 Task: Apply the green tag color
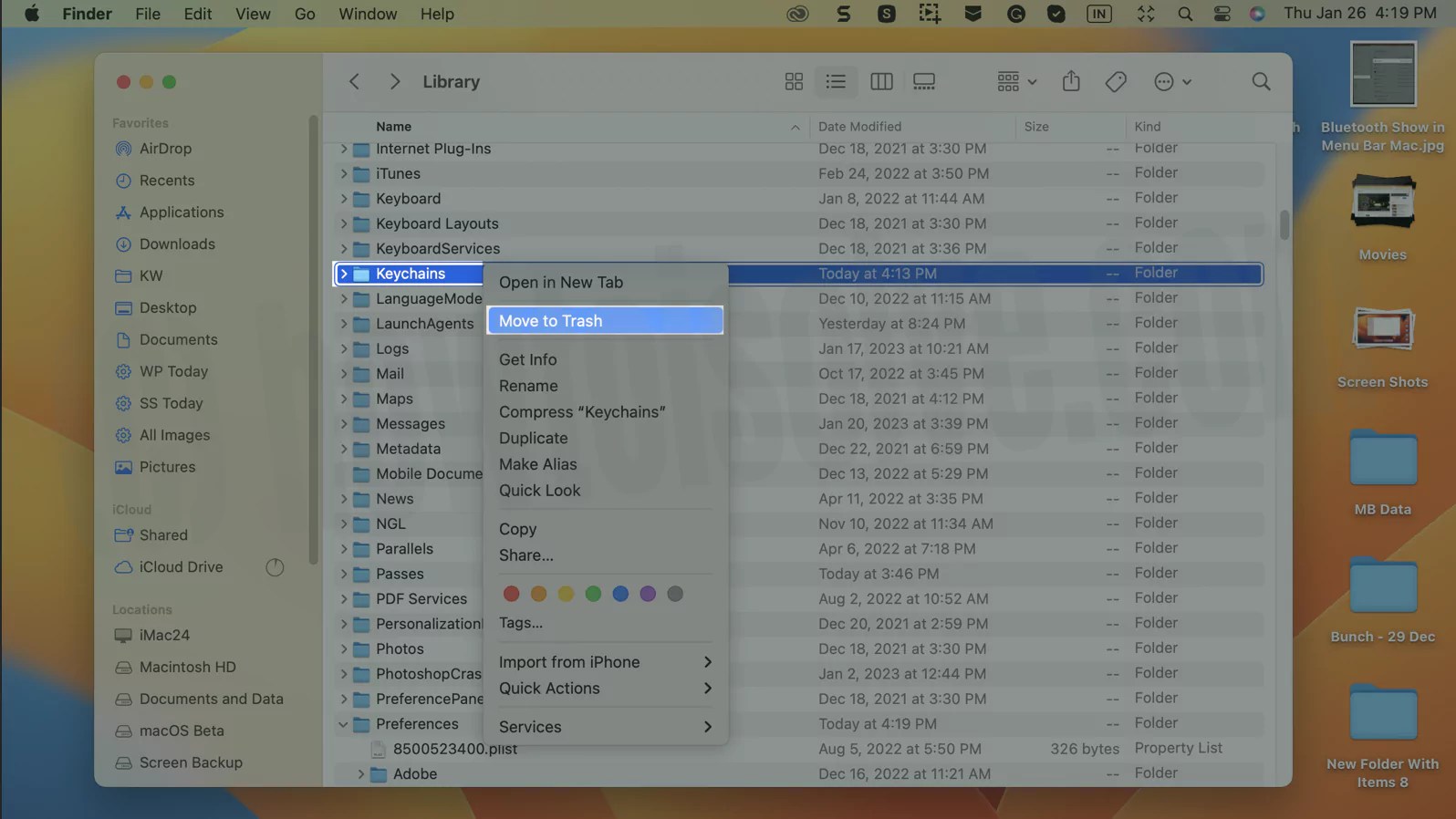[593, 594]
